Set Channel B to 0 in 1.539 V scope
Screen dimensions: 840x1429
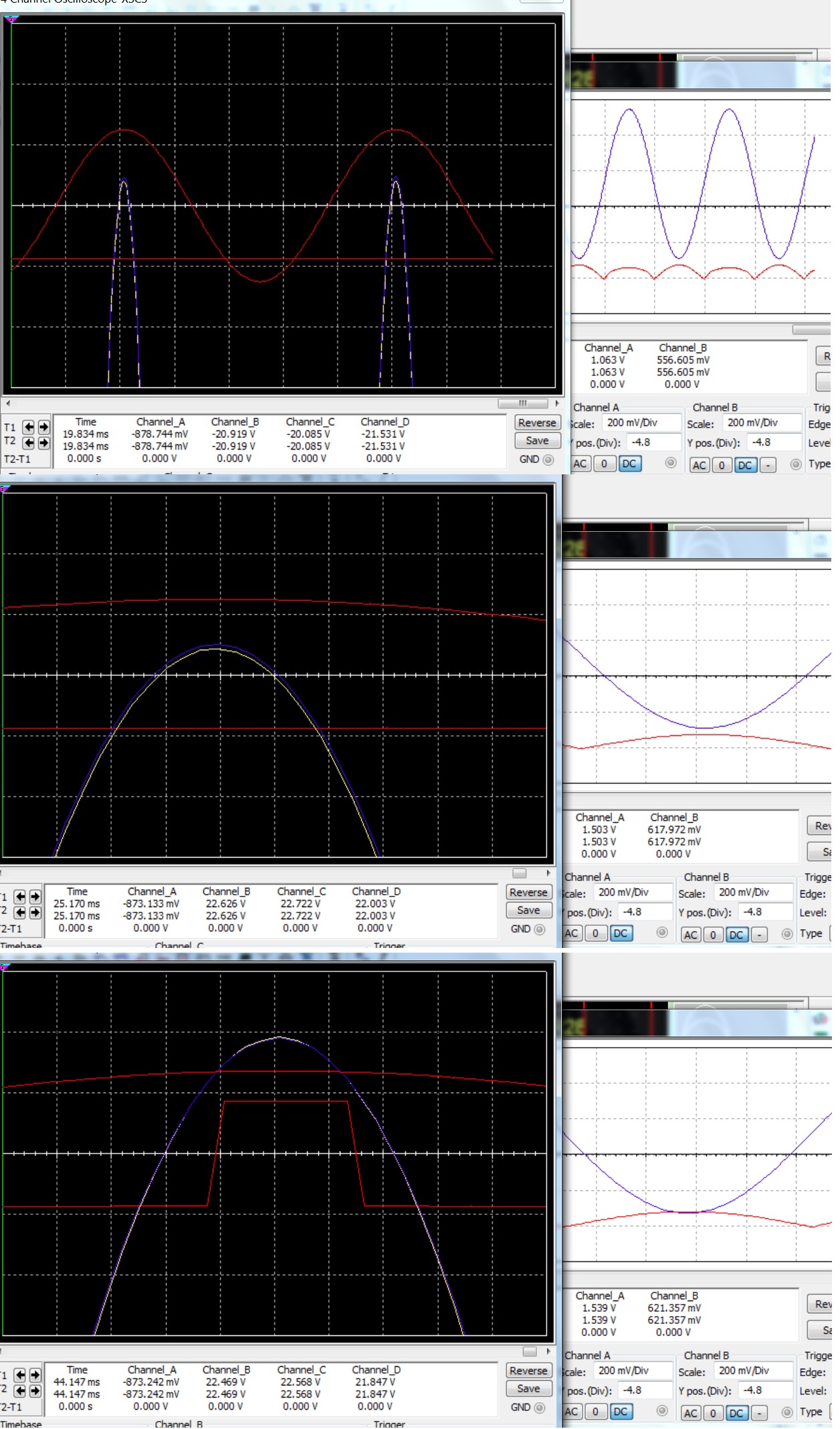coord(713,1414)
